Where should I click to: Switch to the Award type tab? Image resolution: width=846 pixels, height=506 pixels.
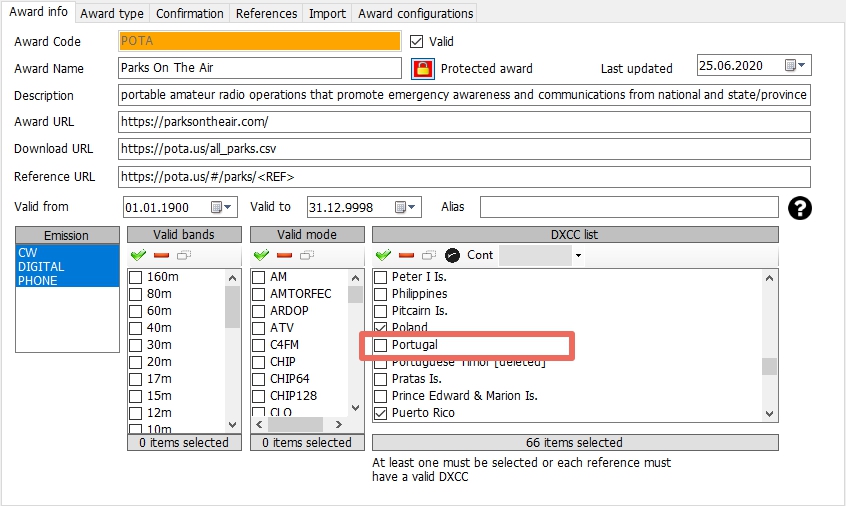pyautogui.click(x=112, y=13)
